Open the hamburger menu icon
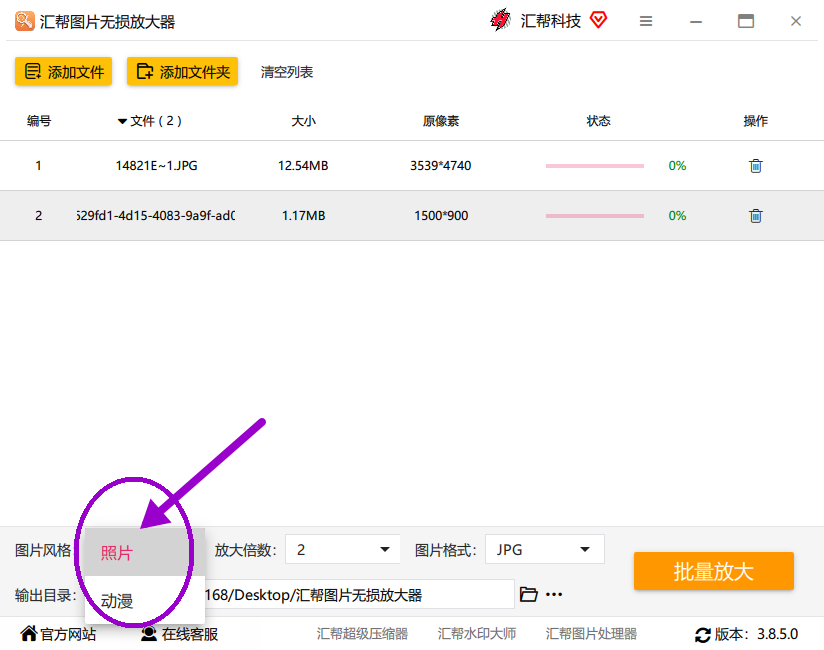 point(646,21)
